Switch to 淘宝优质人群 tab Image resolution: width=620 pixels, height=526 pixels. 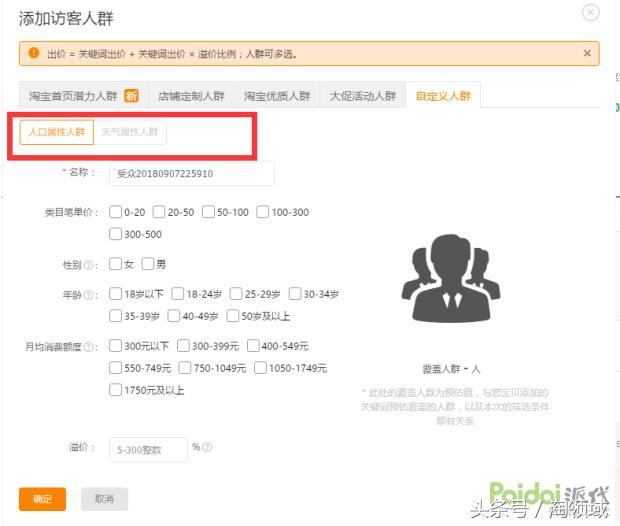[277, 95]
